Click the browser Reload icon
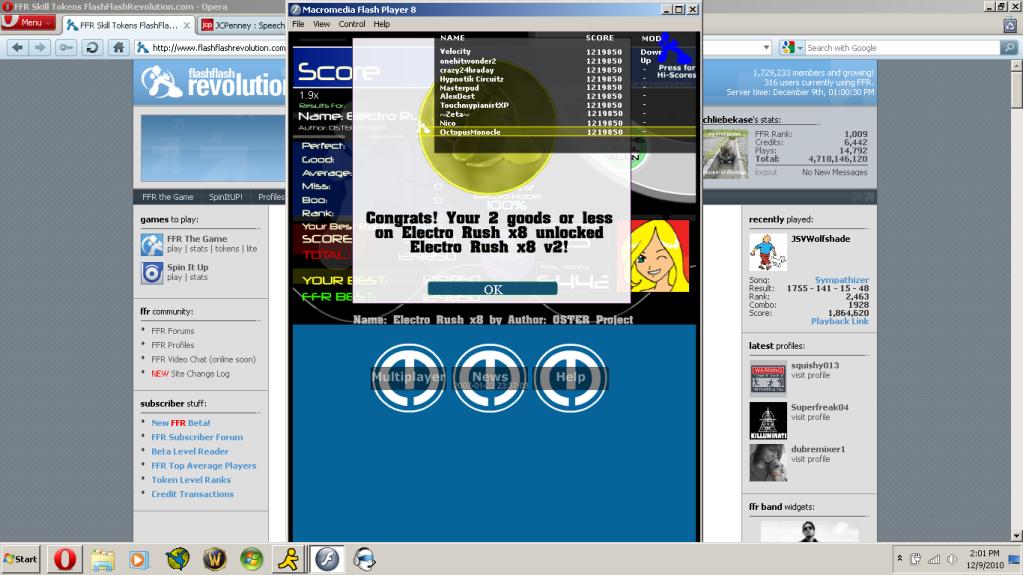This screenshot has width=1023, height=575. pyautogui.click(x=92, y=47)
